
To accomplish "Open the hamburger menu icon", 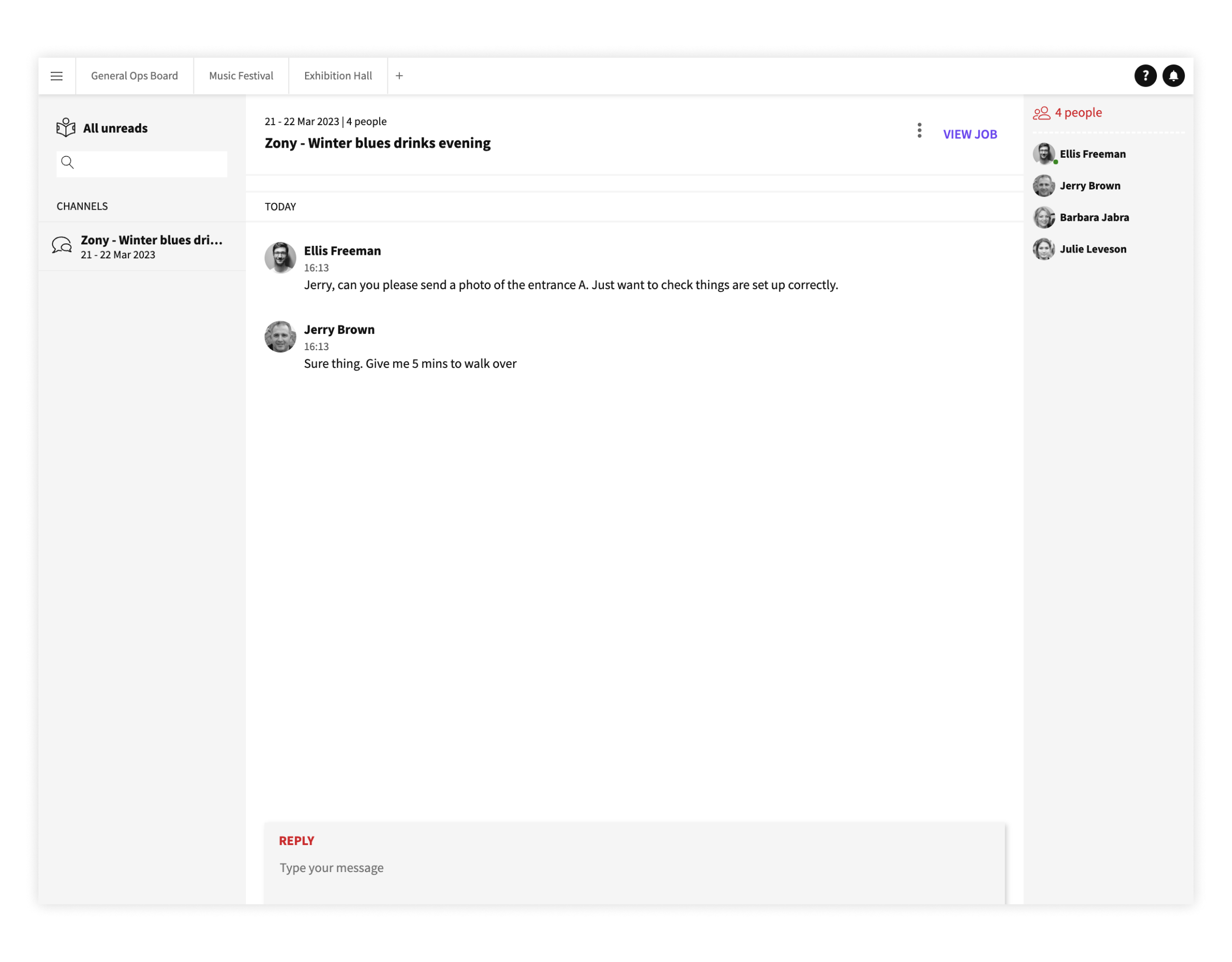I will pos(56,76).
